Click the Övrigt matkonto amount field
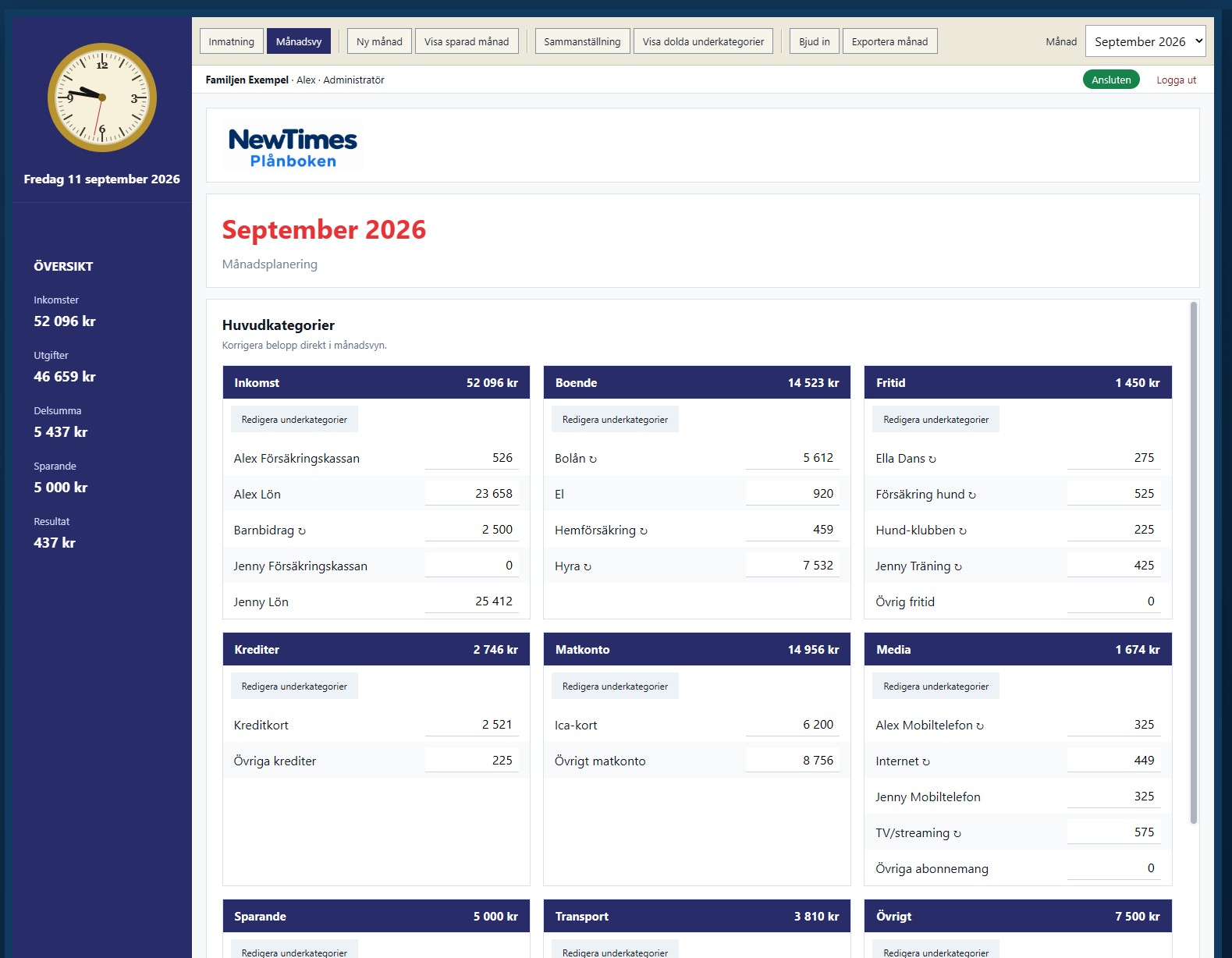The image size is (1232, 958). pos(793,760)
